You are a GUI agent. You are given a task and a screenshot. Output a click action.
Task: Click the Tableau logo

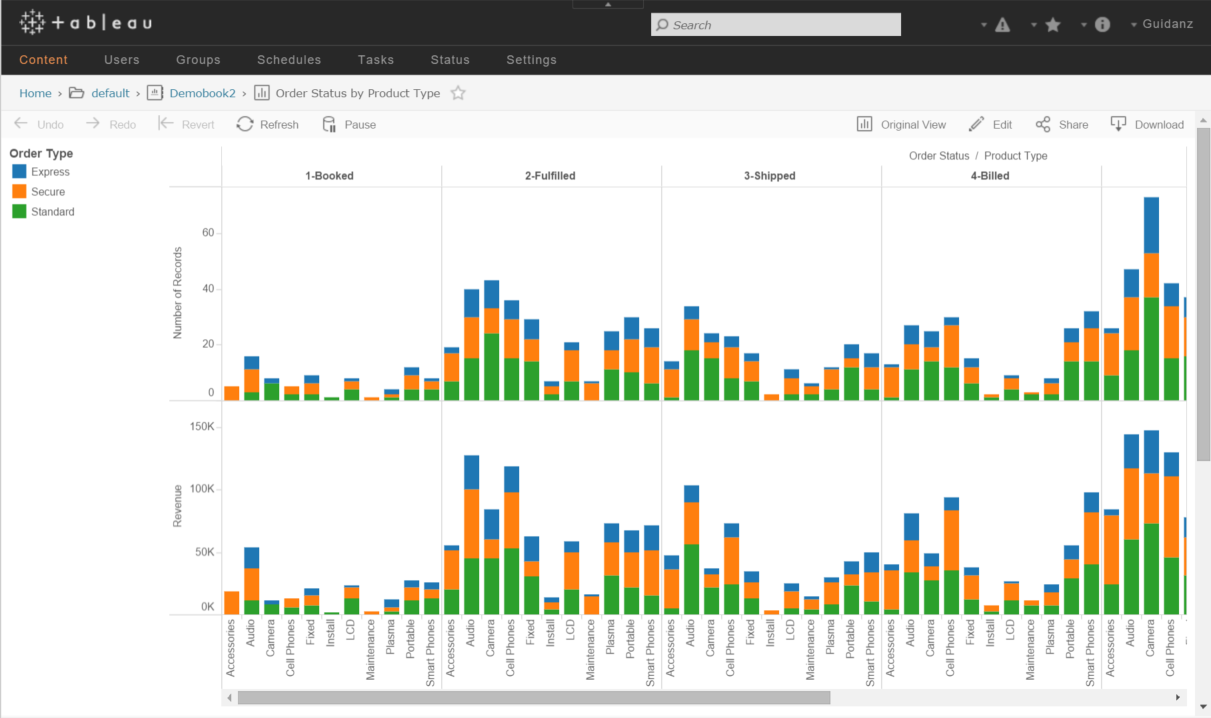(x=86, y=22)
